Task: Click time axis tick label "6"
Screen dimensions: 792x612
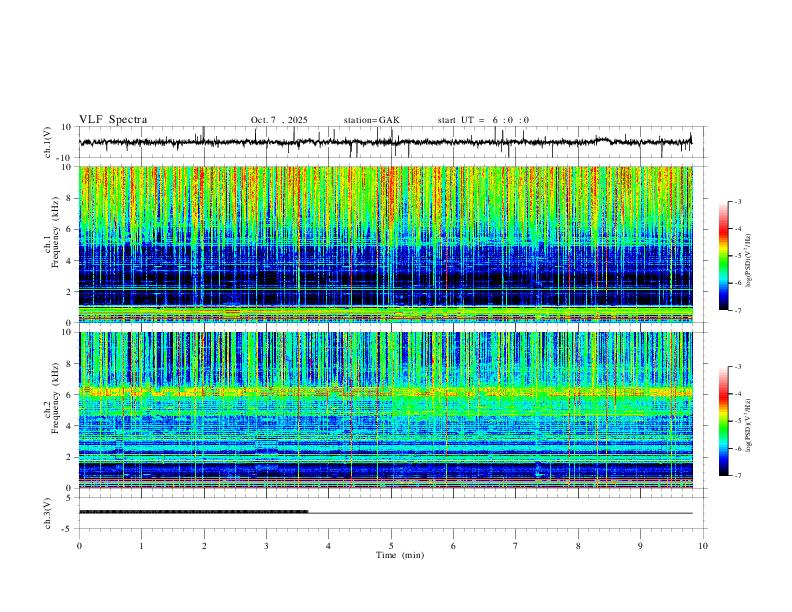Action: (454, 546)
